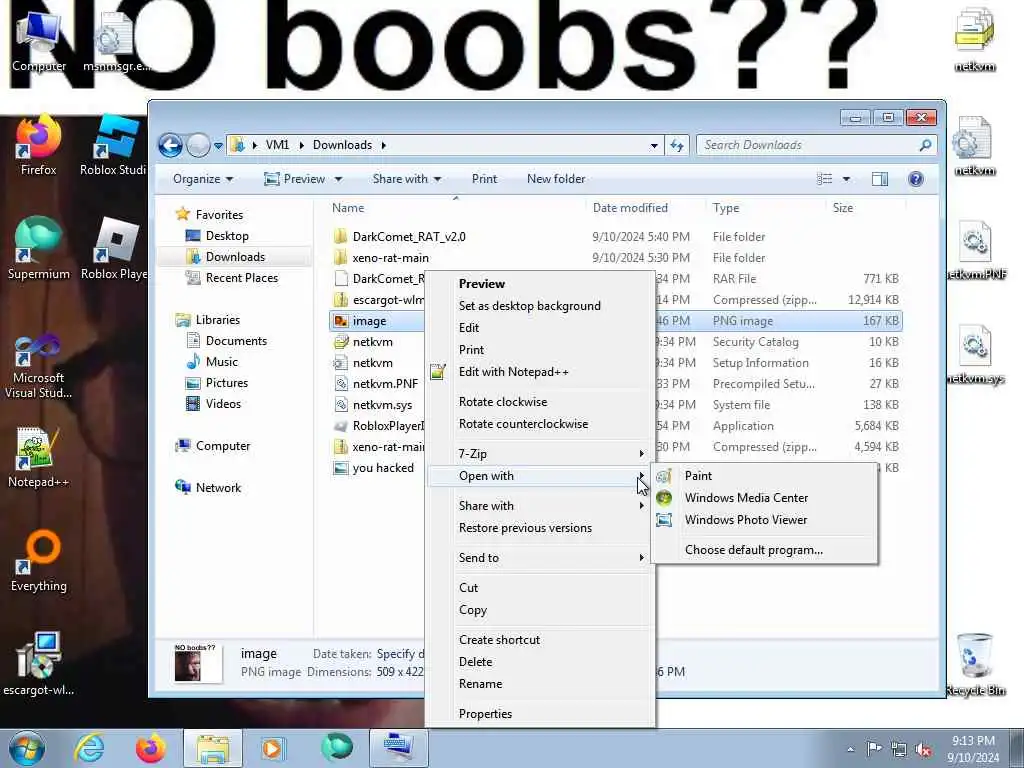1024x768 pixels.
Task: Select netkvm.PNF desktop file icon
Action: pyautogui.click(x=975, y=250)
